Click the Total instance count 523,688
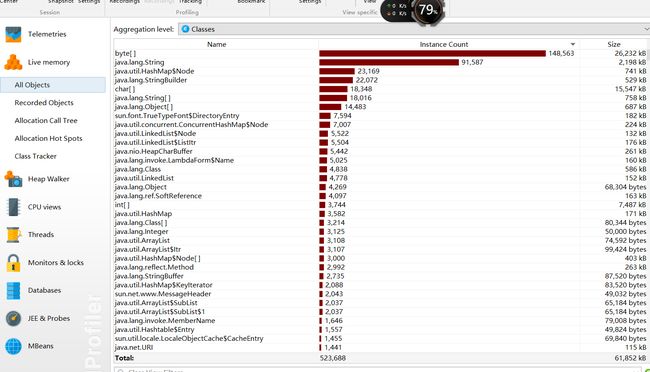Screen dimensions: 650x372 point(333,358)
